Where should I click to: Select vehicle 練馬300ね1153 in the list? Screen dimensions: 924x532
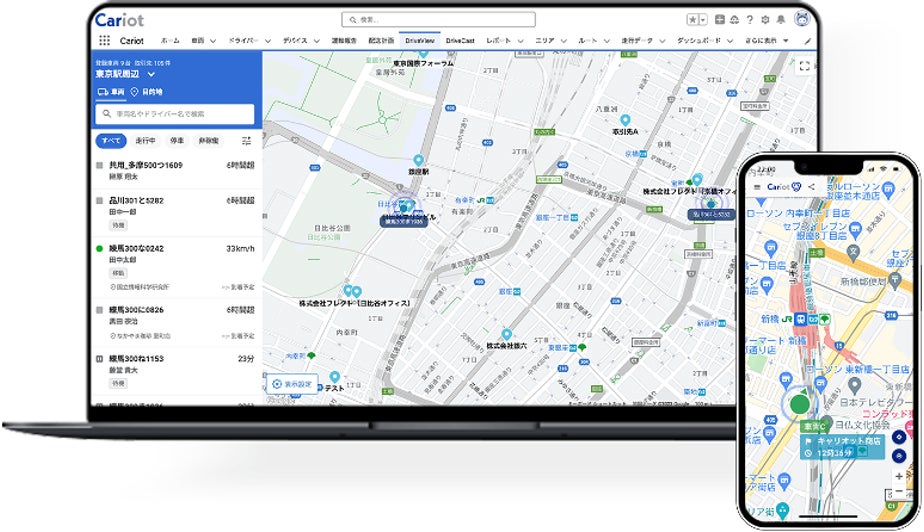point(176,371)
